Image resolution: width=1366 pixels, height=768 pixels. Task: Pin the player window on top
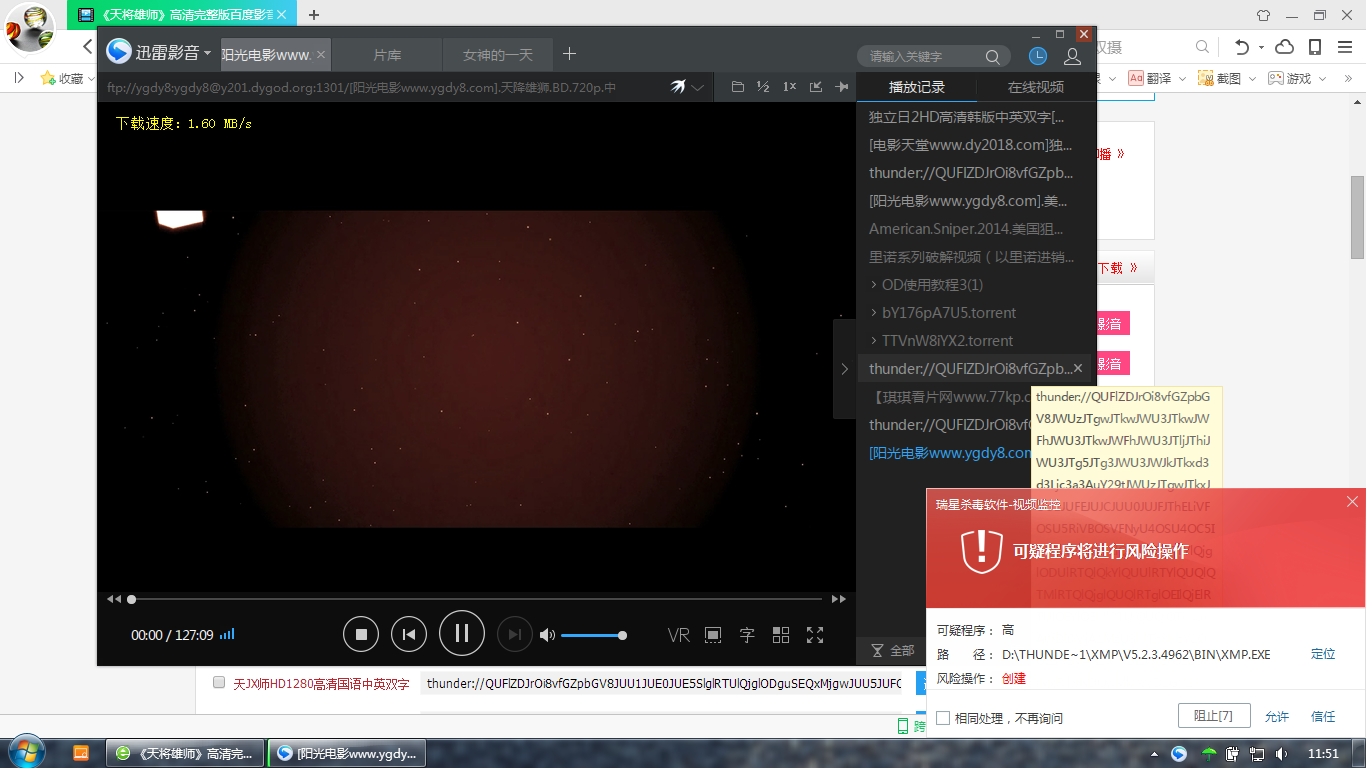(x=842, y=87)
